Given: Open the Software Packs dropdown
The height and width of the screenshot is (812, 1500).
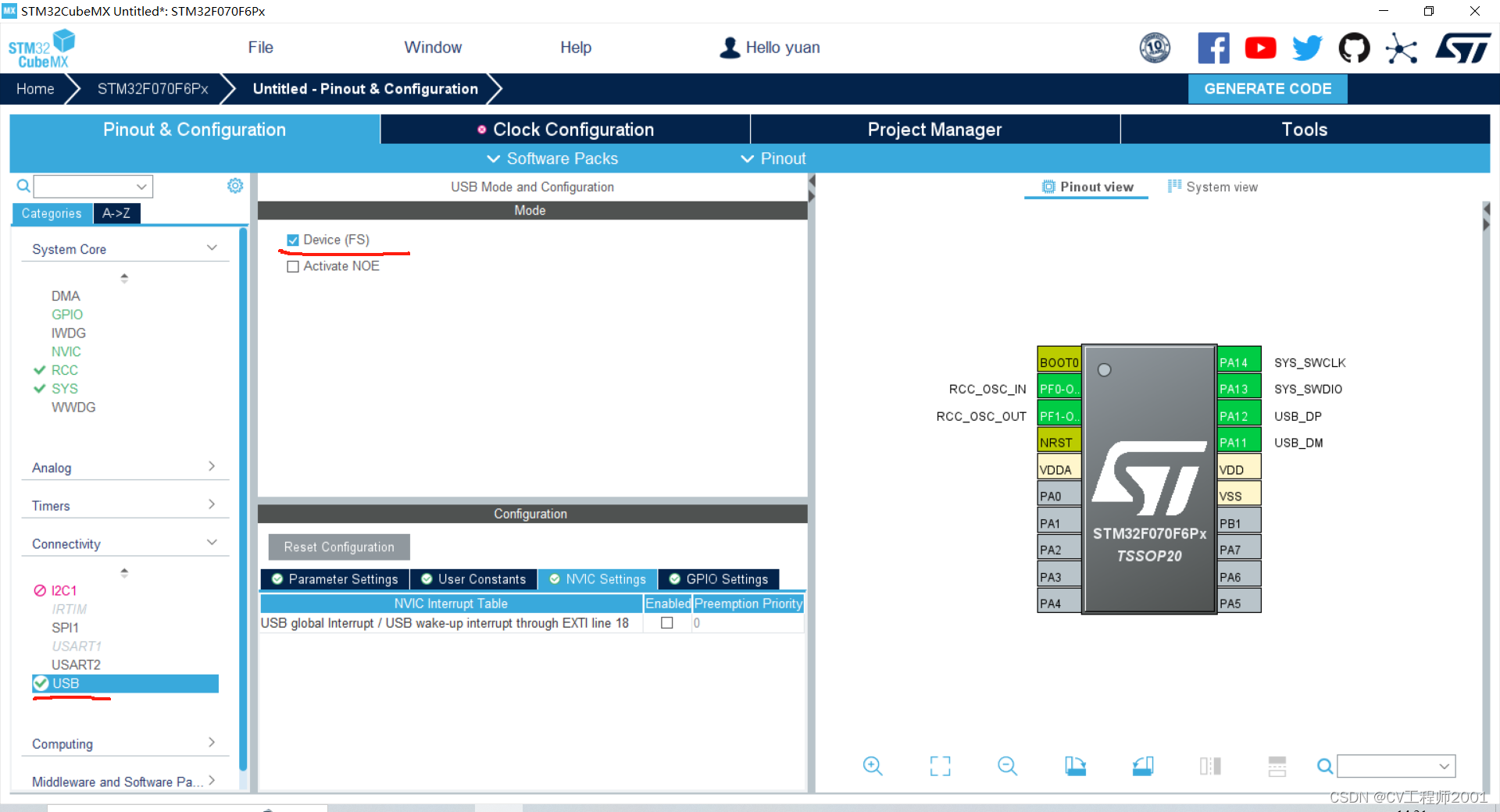Looking at the screenshot, I should point(552,158).
